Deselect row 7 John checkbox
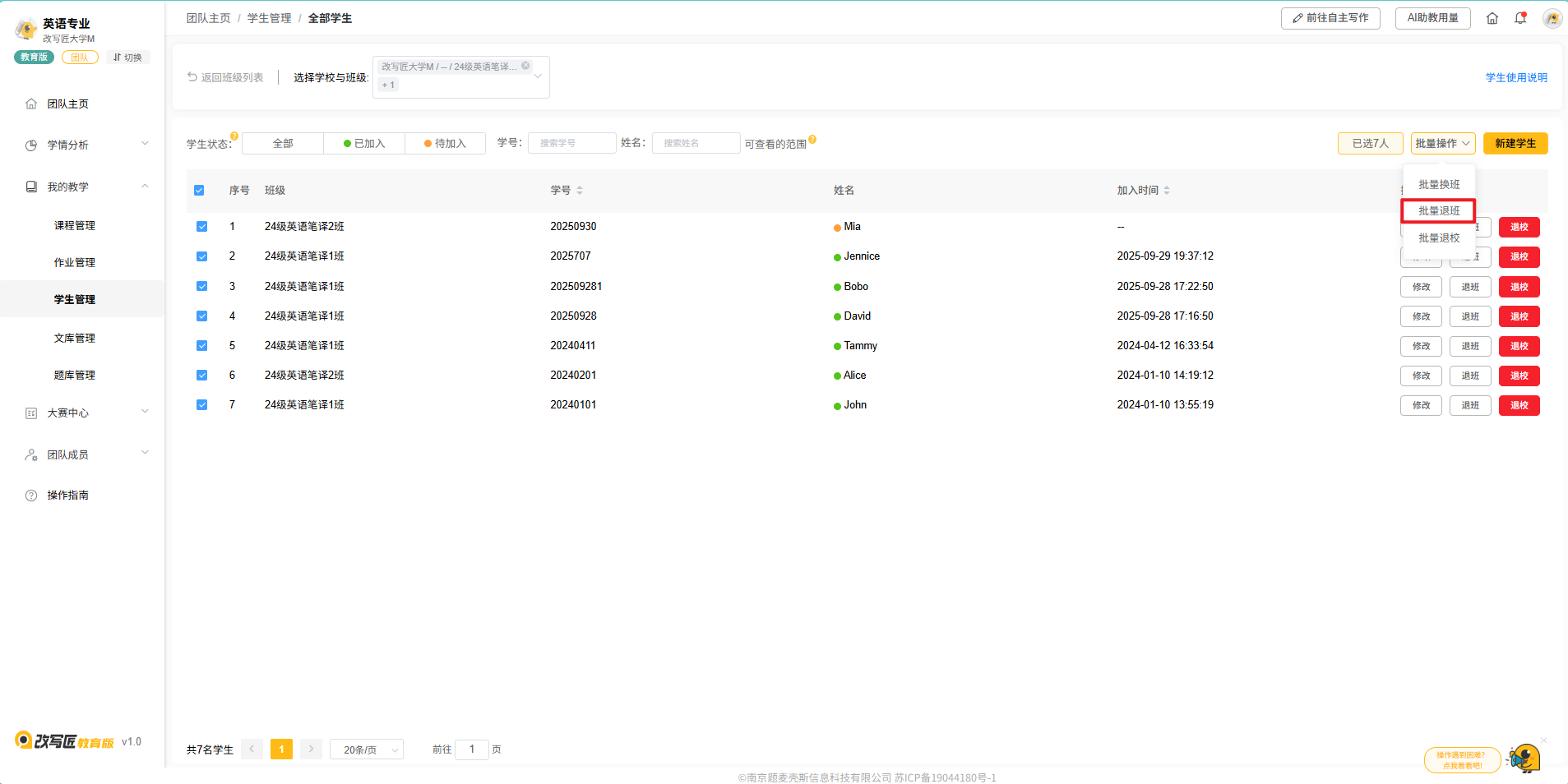Screen dimensions: 1568x784 click(201, 405)
